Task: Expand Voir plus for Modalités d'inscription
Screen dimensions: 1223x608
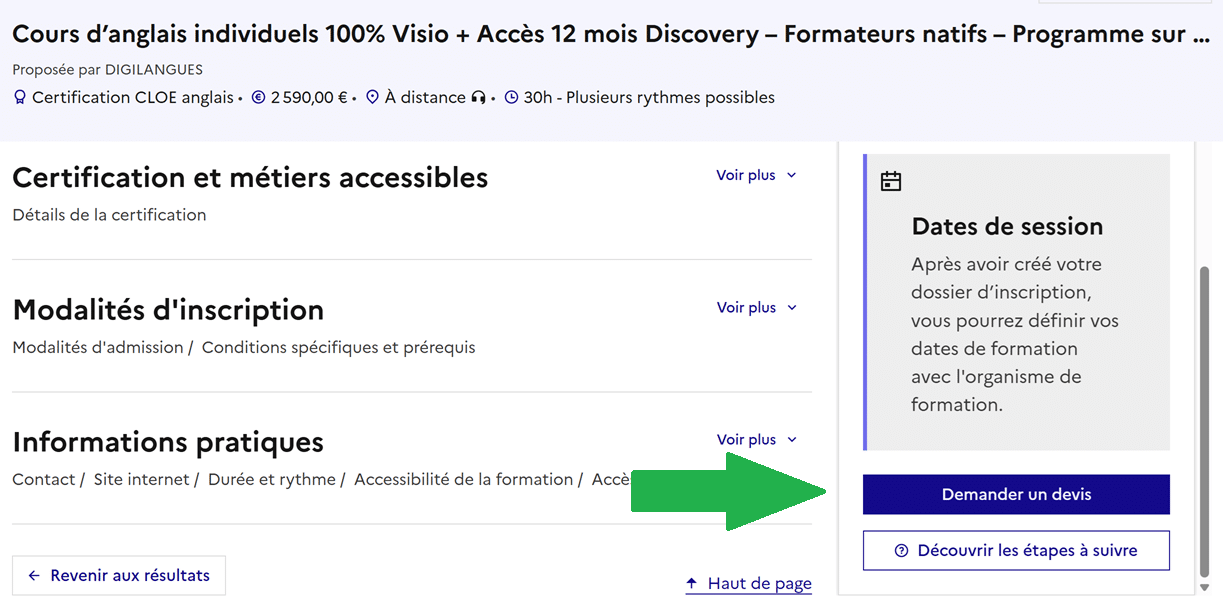Action: click(x=756, y=308)
